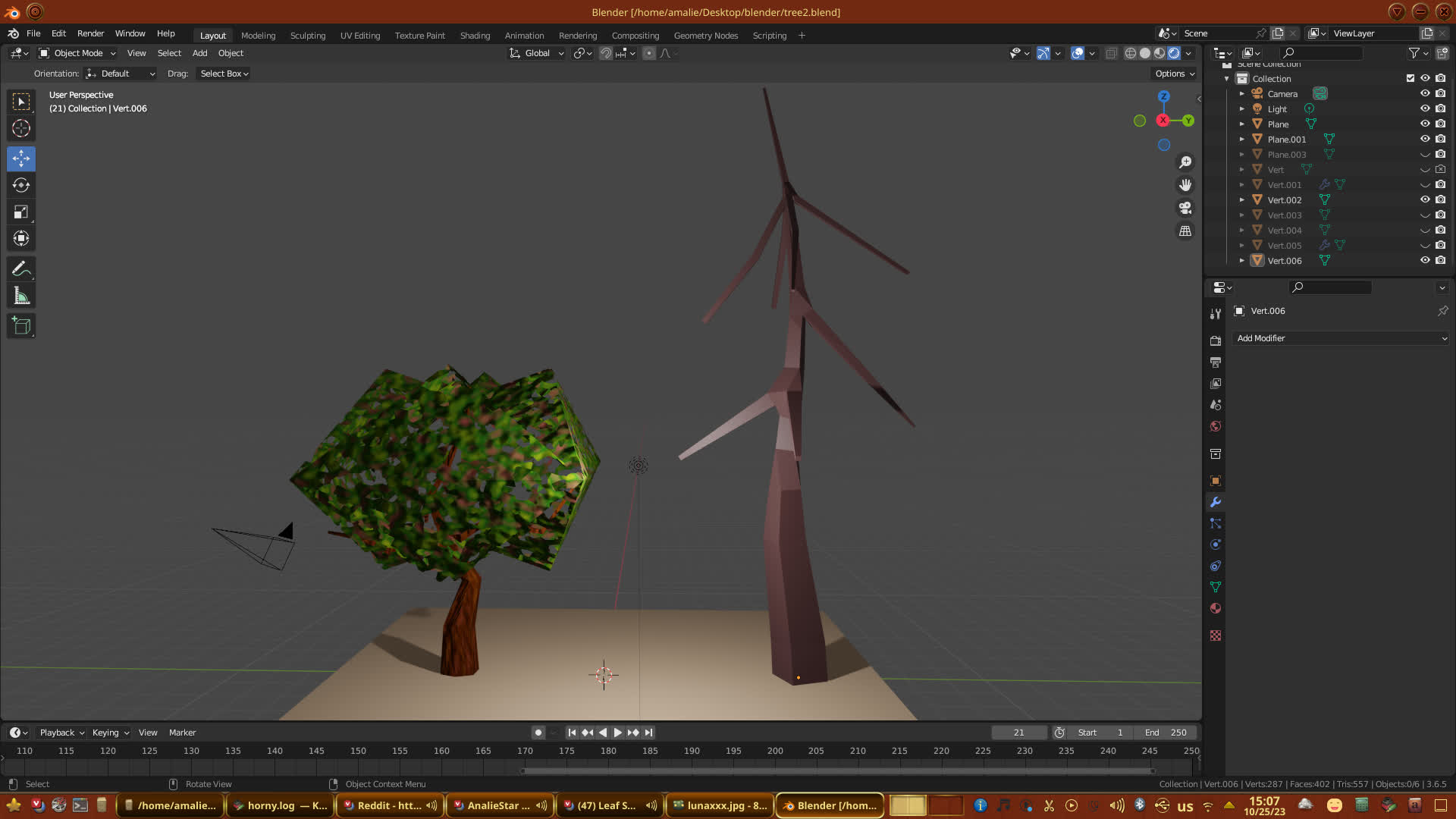This screenshot has height=819, width=1456.
Task: Click the Add Cube tool
Action: pos(21,326)
